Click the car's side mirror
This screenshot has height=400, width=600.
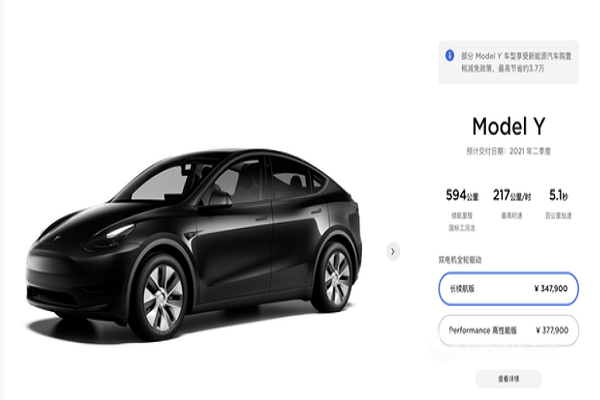point(219,198)
